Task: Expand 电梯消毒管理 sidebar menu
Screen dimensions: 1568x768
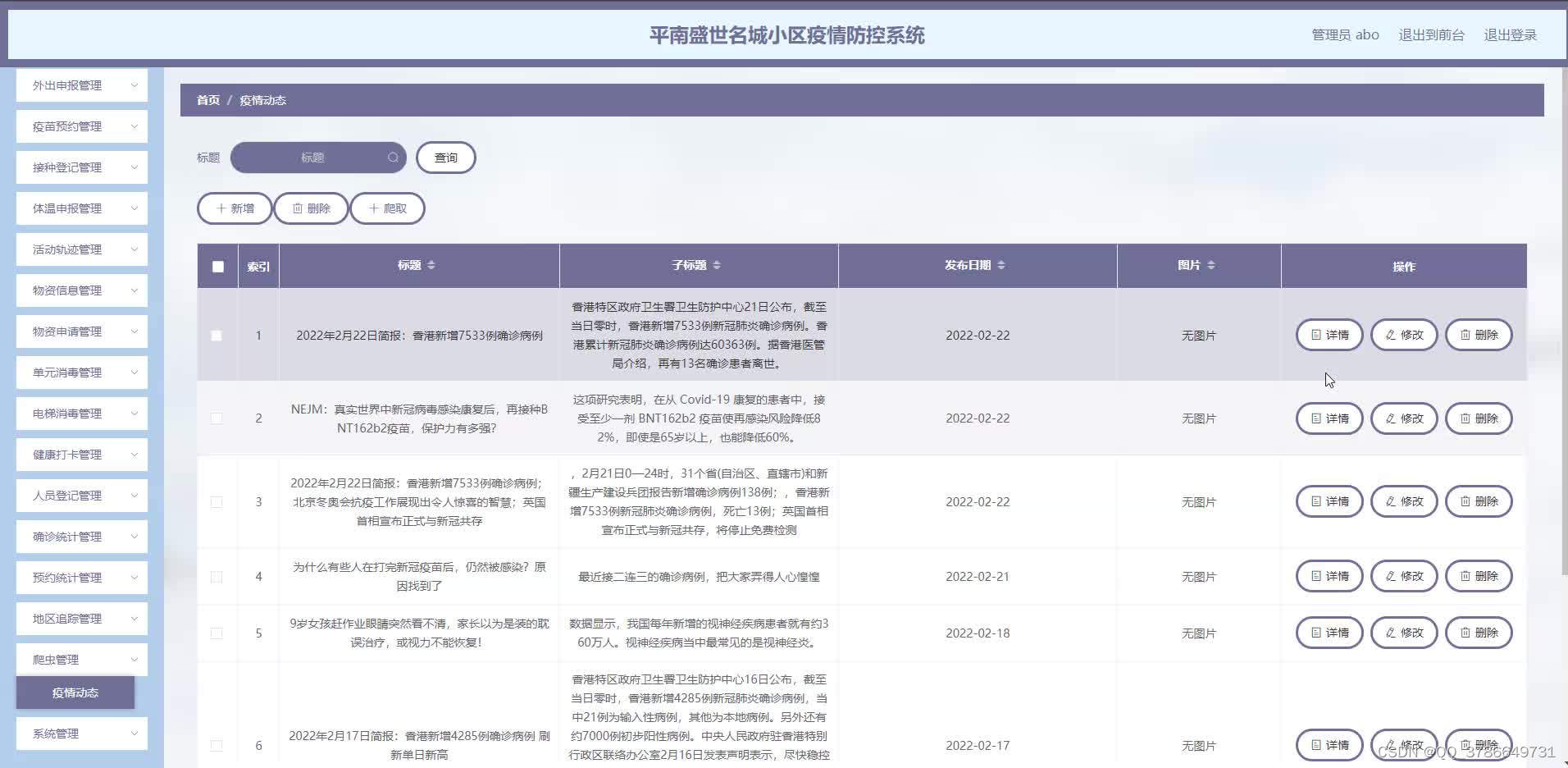Action: [82, 414]
